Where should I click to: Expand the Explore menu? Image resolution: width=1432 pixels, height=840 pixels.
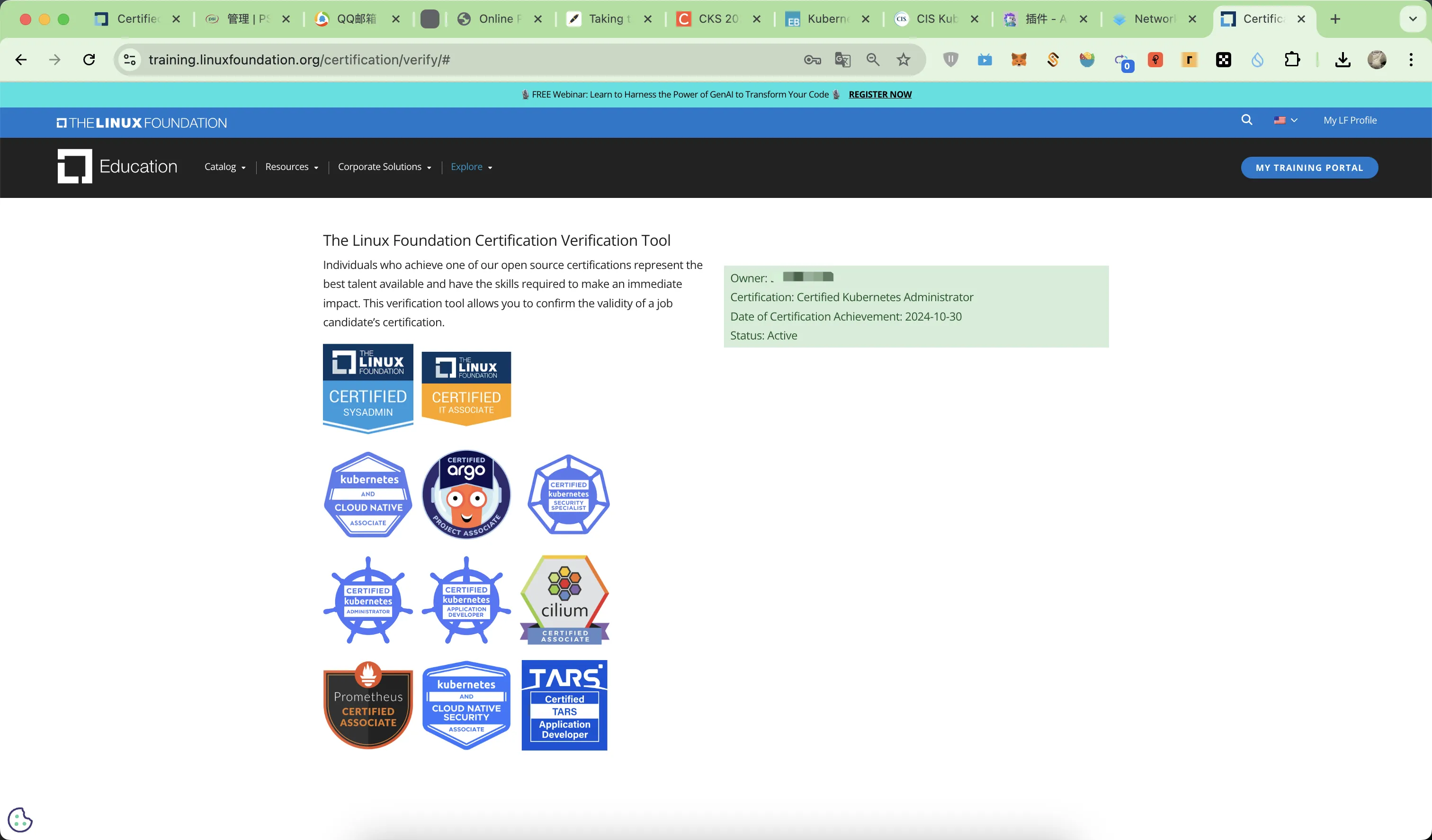pos(471,167)
